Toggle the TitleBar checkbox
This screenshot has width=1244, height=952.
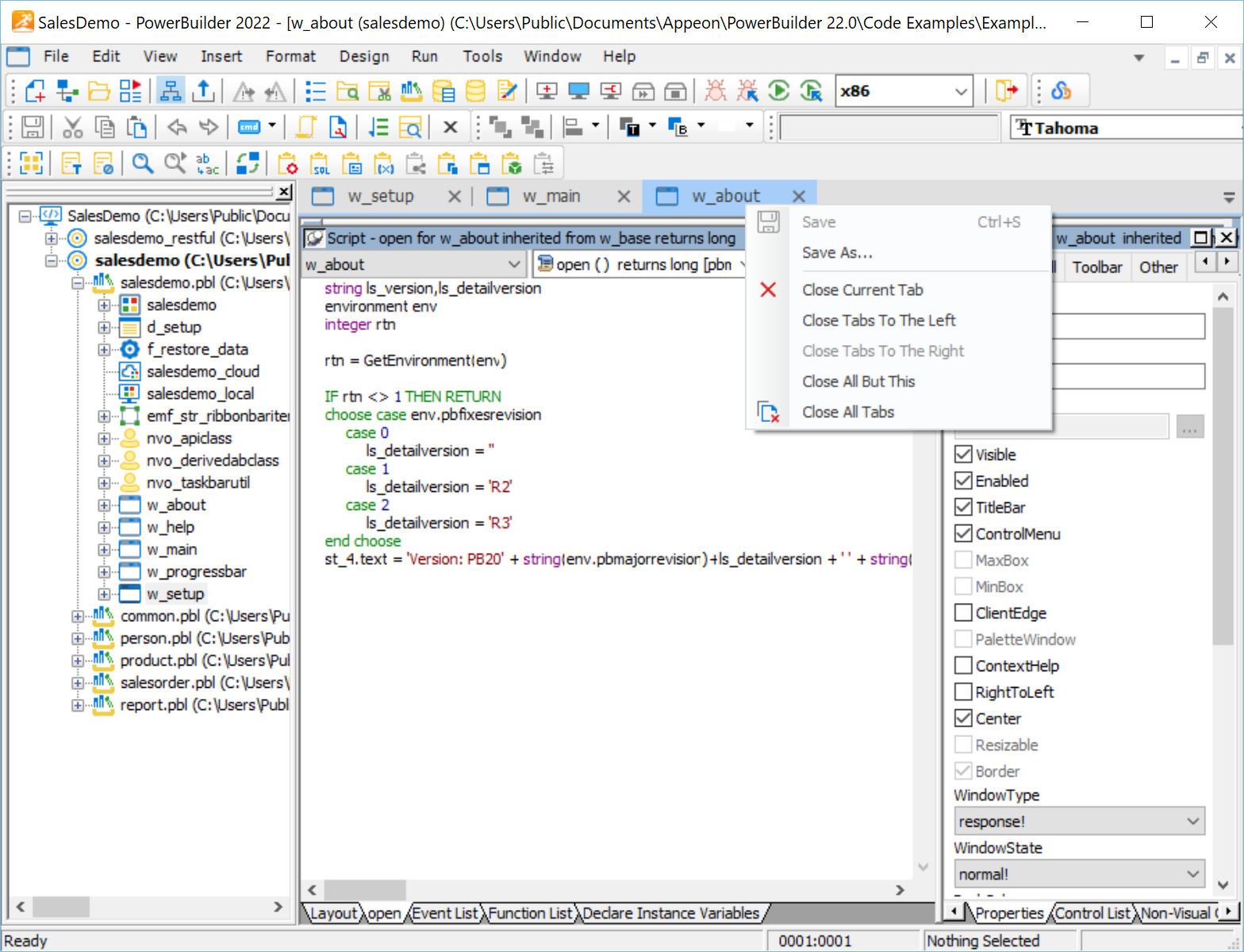(963, 507)
